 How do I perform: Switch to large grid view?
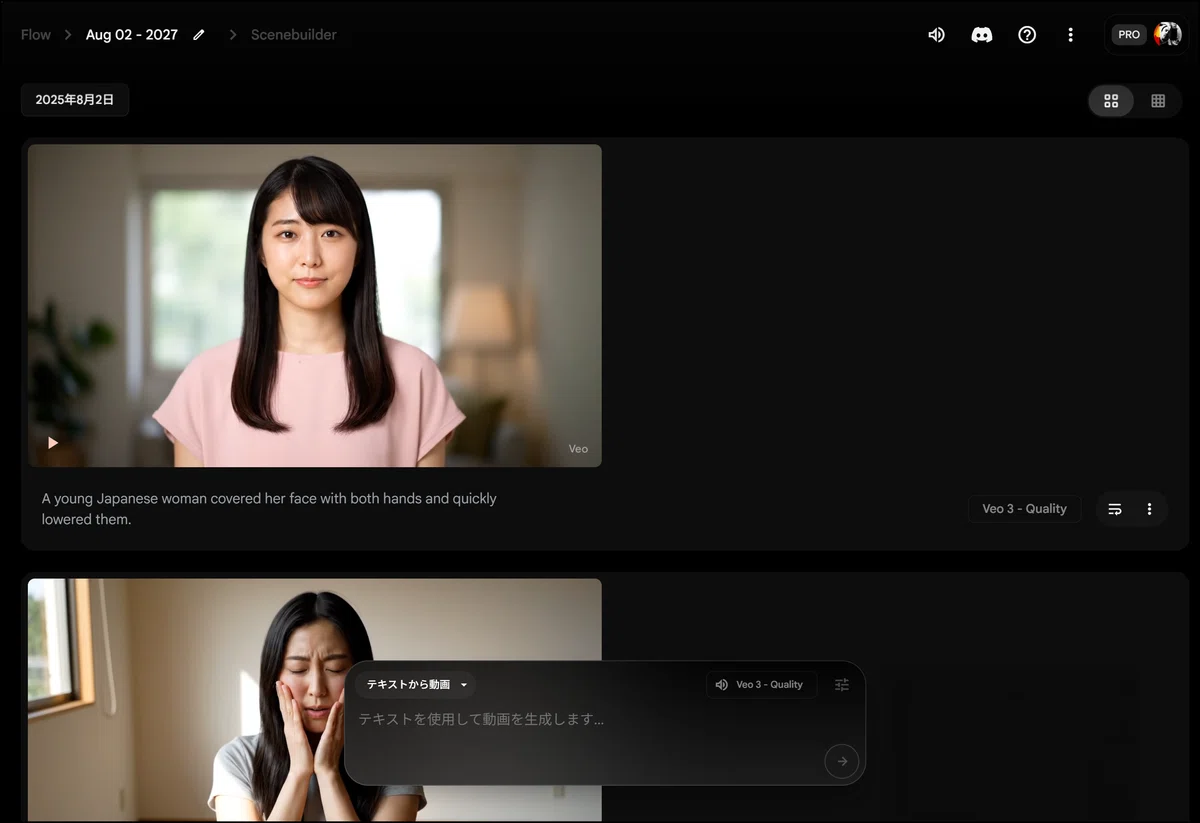[1111, 101]
